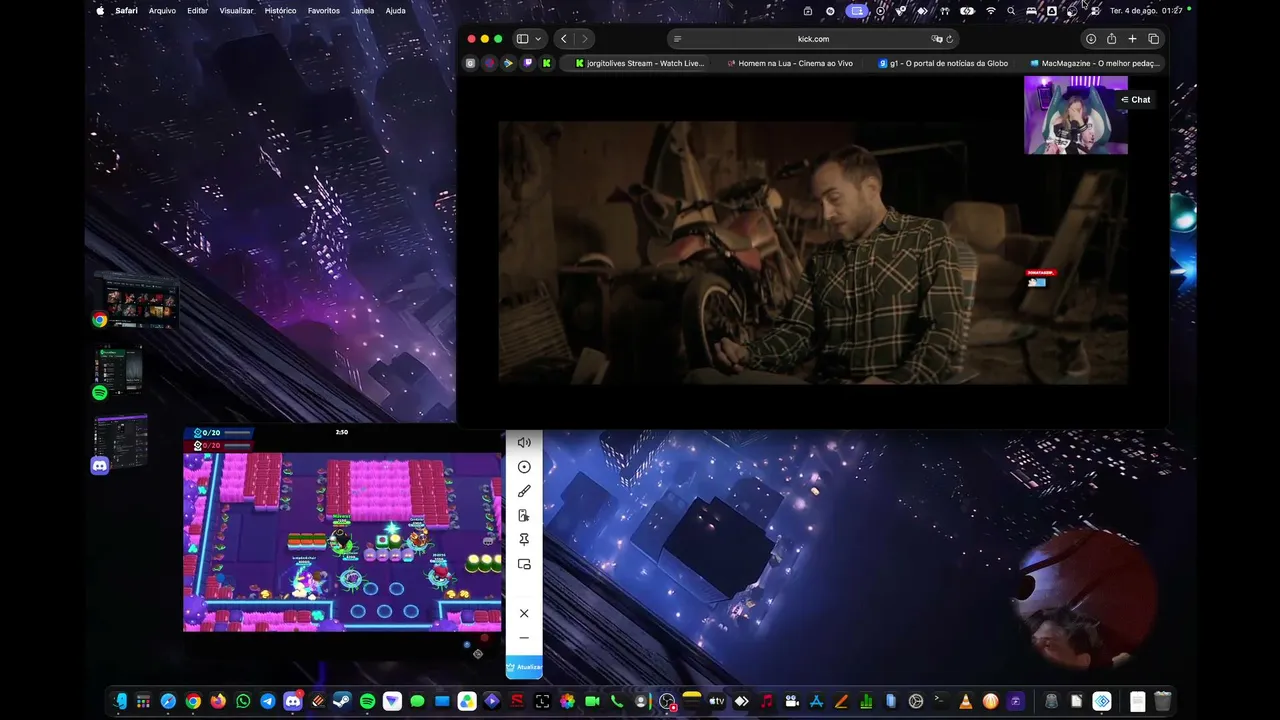
Task: Open the Arquivo menu
Action: tap(162, 11)
